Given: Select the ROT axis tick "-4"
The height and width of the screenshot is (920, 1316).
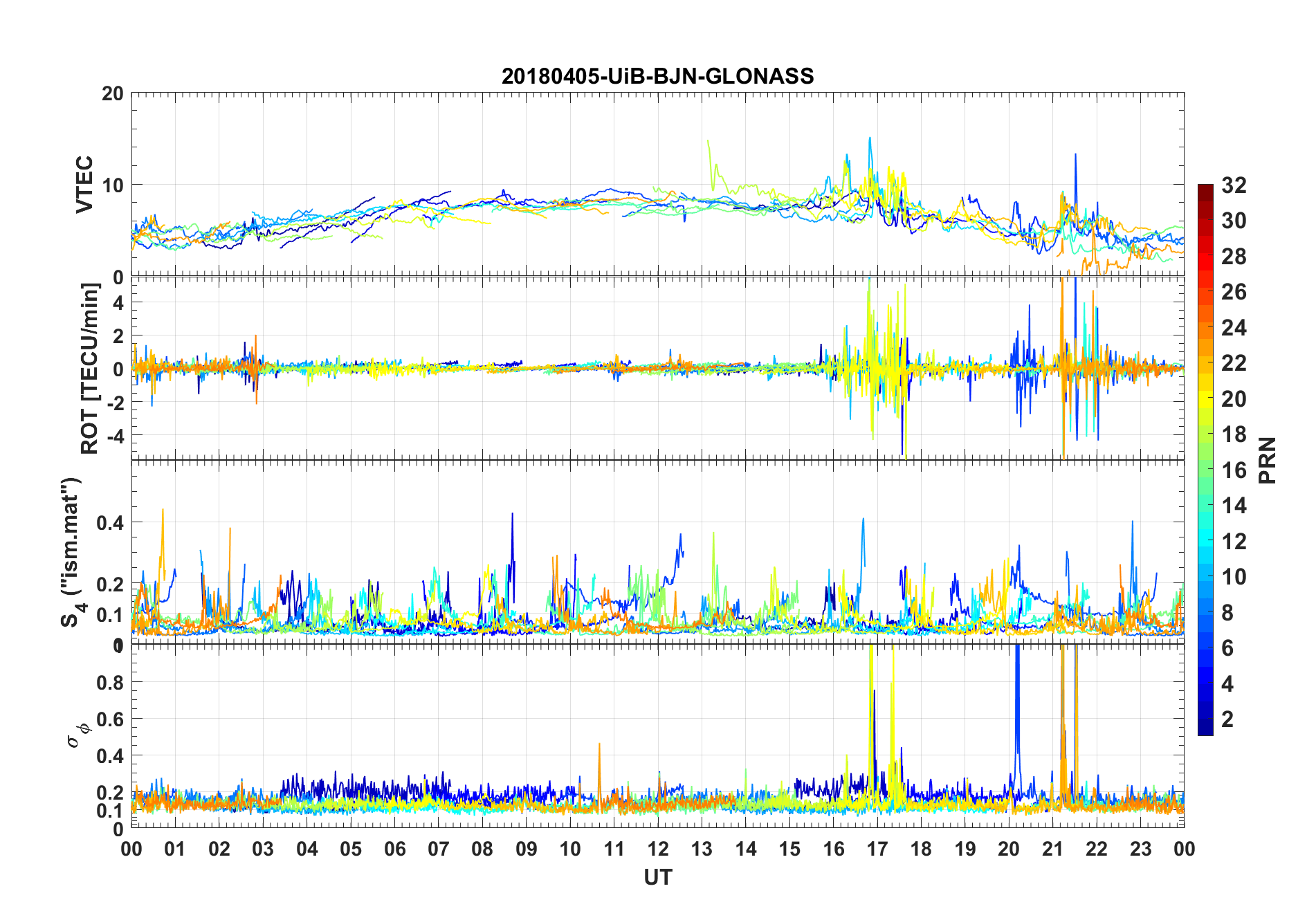Looking at the screenshot, I should 115,436.
